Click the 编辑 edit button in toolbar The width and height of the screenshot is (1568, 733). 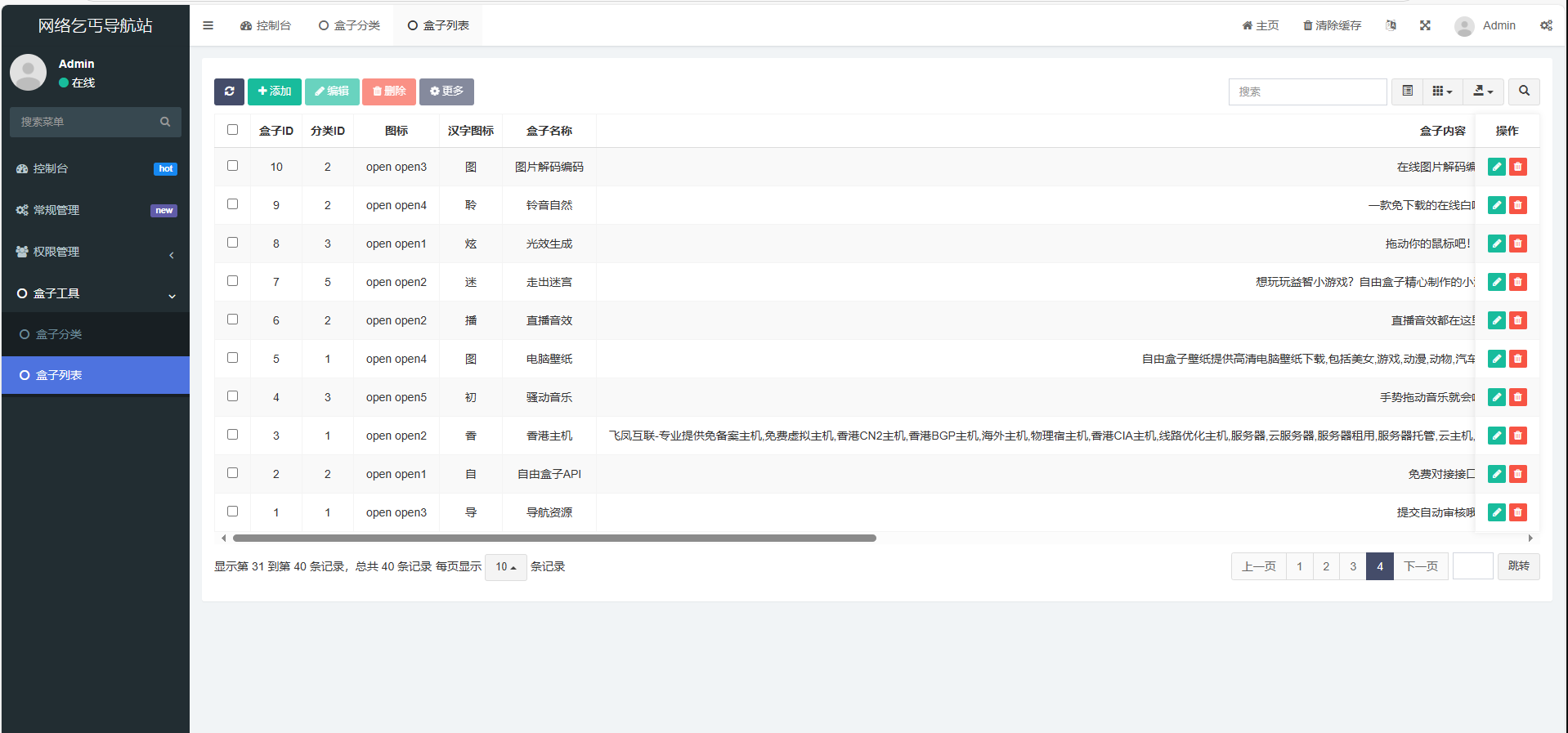click(332, 92)
